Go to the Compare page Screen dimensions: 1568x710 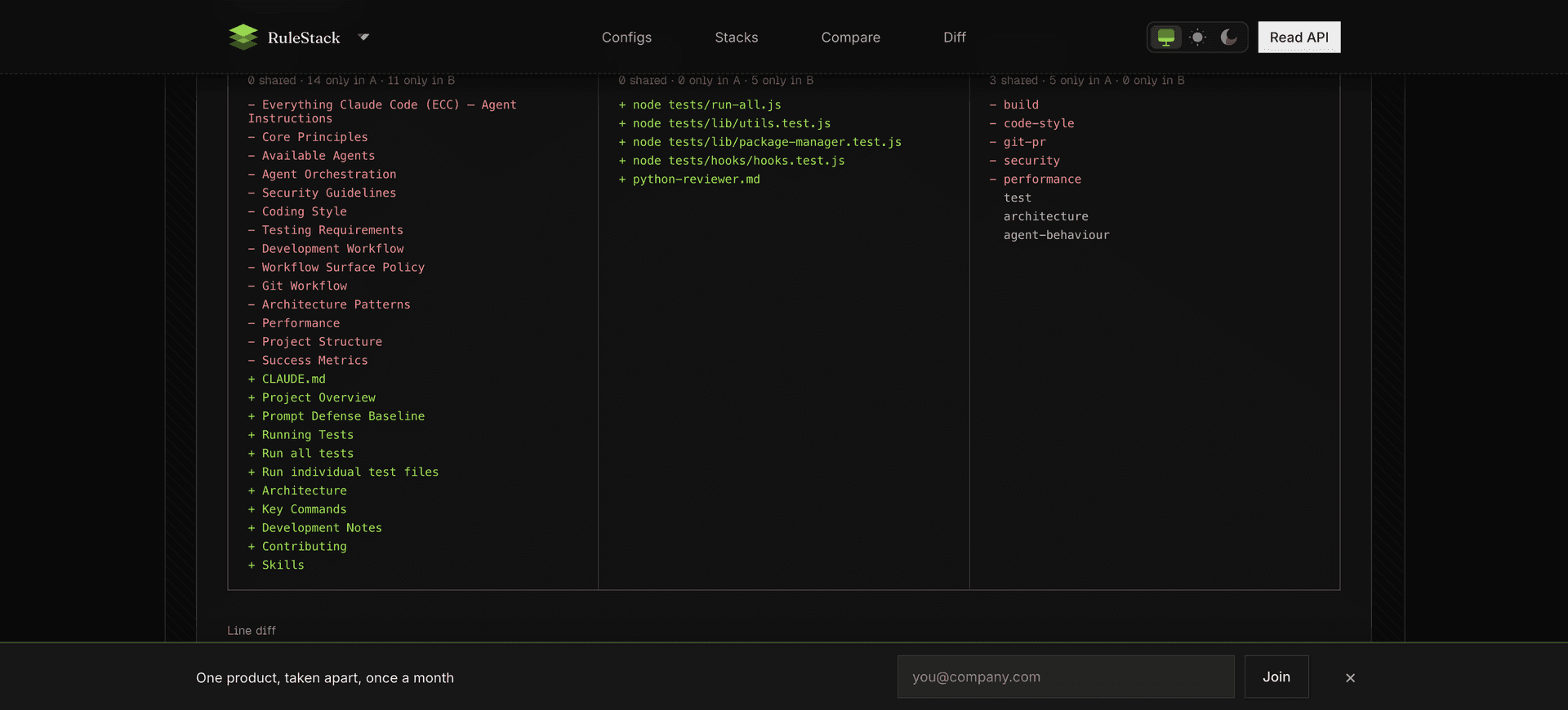click(x=850, y=38)
